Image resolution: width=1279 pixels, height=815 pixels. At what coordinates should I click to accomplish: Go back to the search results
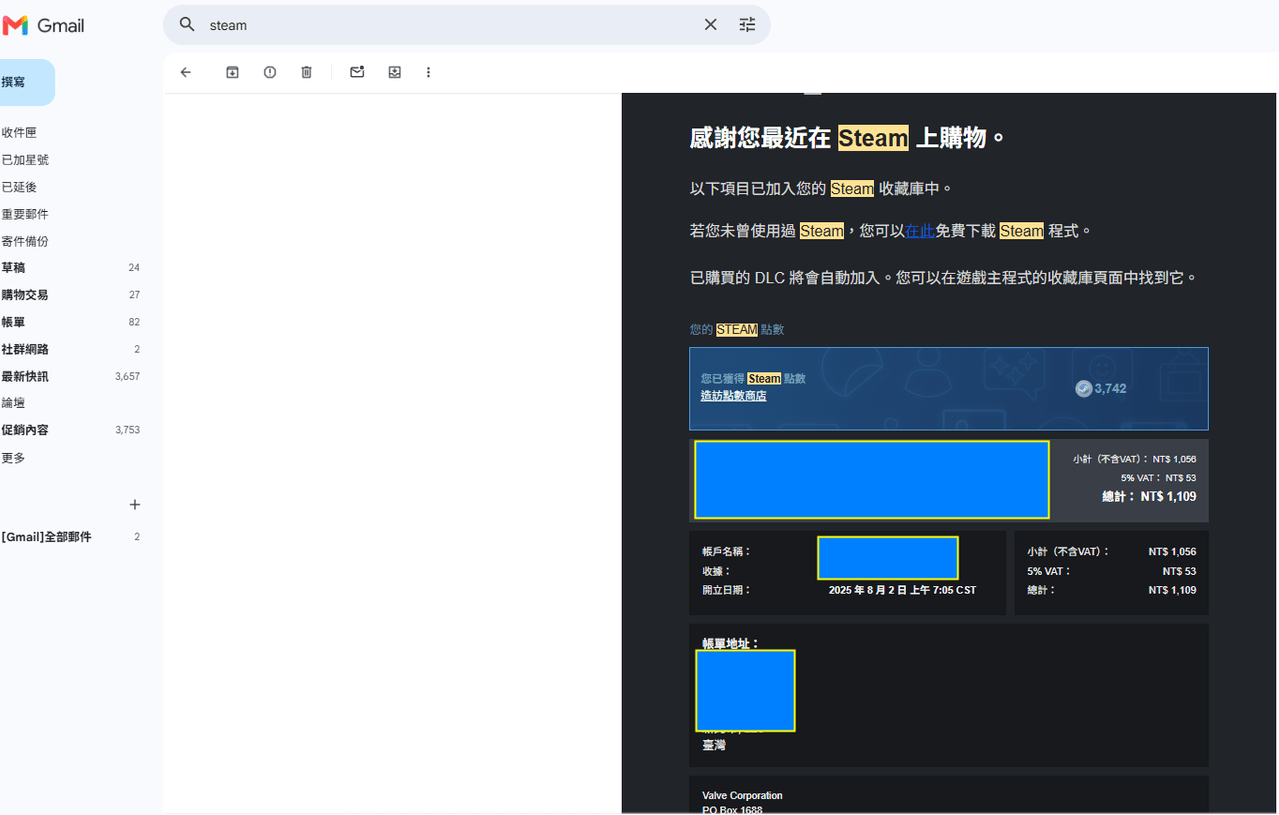click(x=186, y=72)
